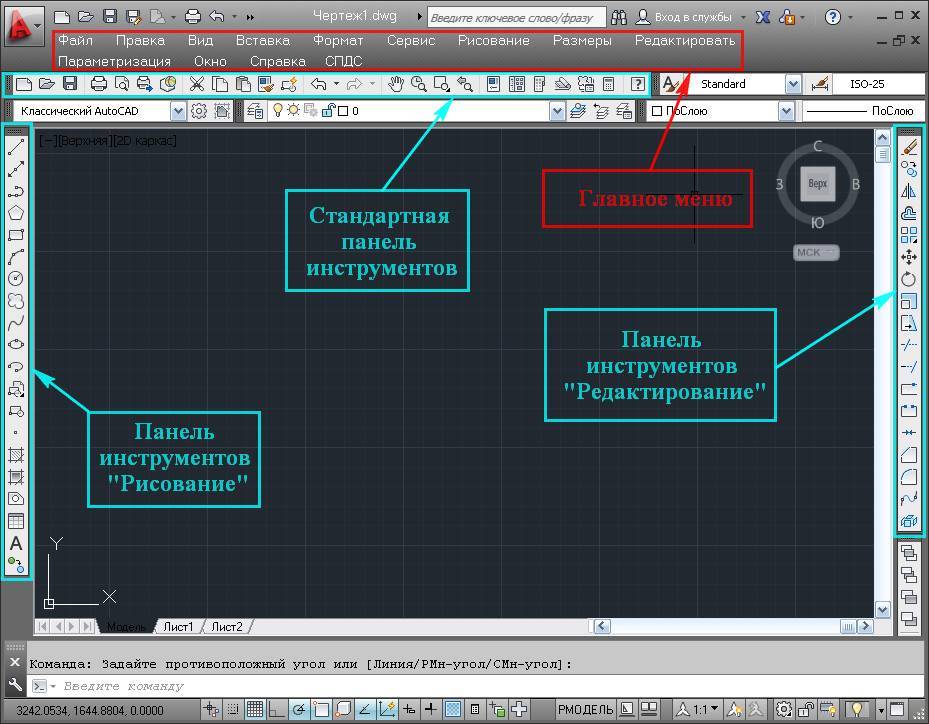The image size is (929, 724).
Task: Toggle grid display in status bar
Action: (255, 710)
